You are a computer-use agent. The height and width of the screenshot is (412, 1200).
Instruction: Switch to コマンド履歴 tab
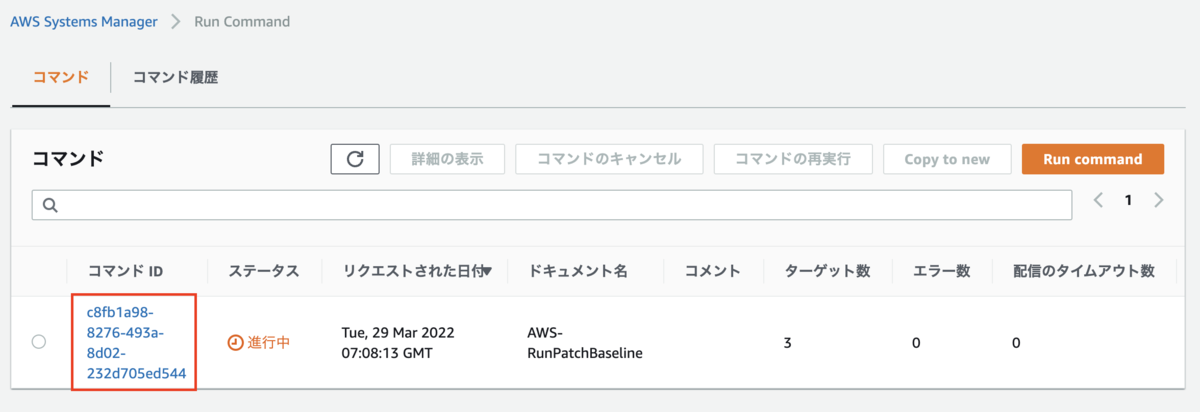pyautogui.click(x=175, y=77)
